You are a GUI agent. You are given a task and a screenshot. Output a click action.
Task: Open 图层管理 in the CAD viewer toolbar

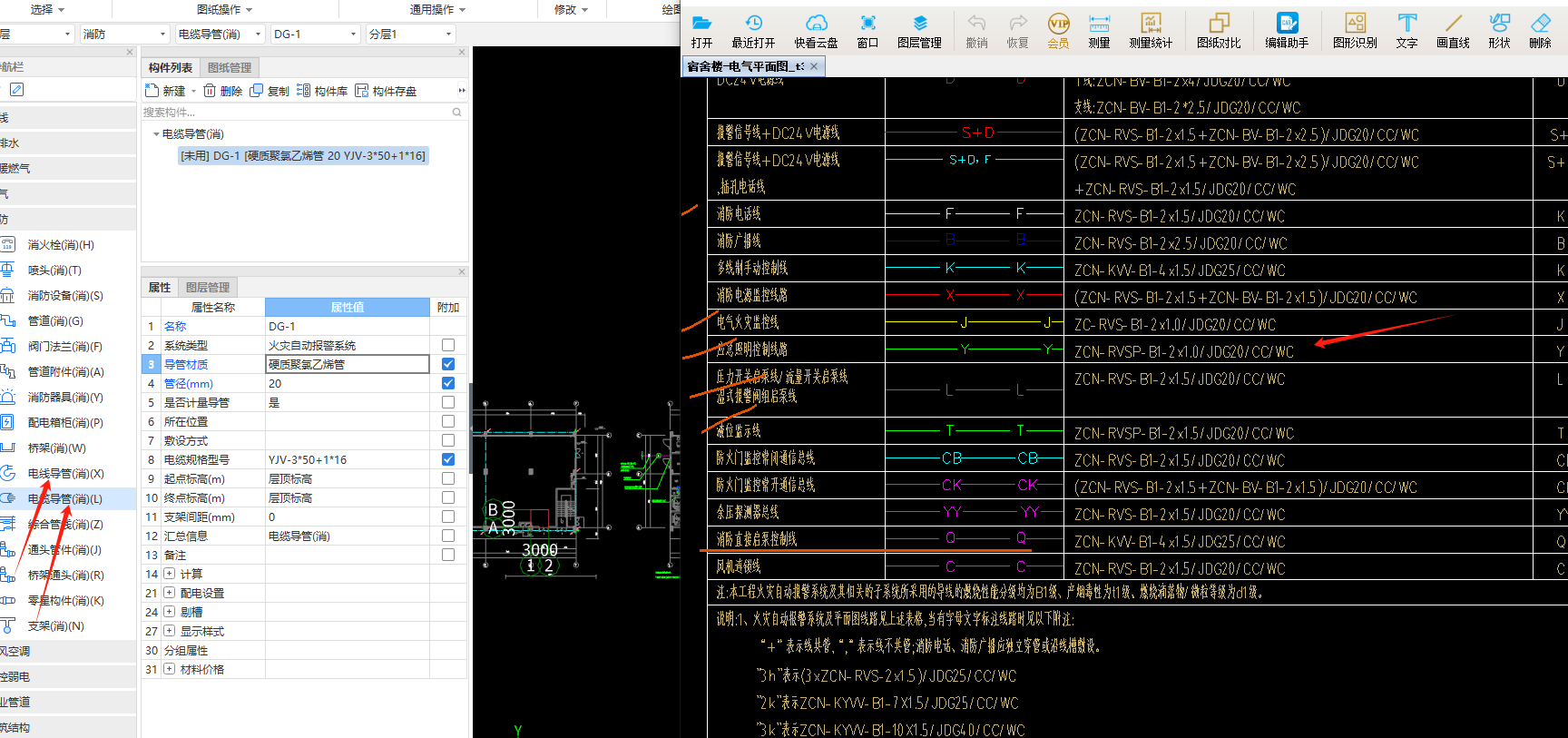point(919,31)
